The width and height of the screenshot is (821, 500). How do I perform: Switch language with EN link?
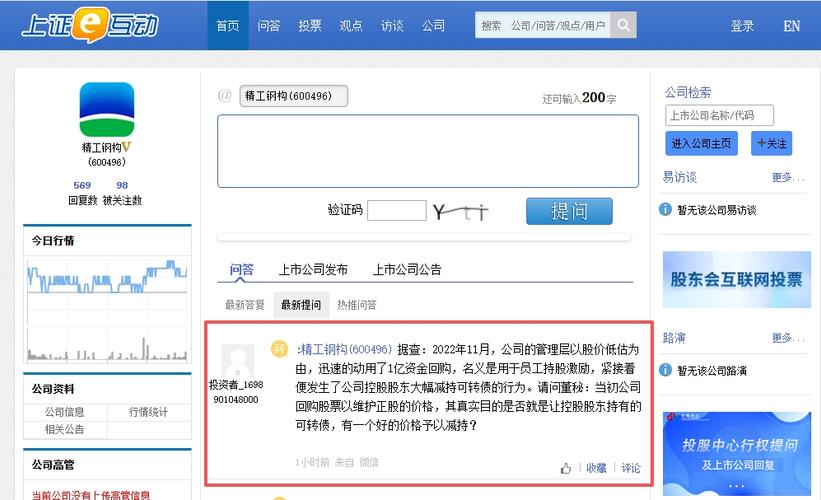click(x=791, y=26)
